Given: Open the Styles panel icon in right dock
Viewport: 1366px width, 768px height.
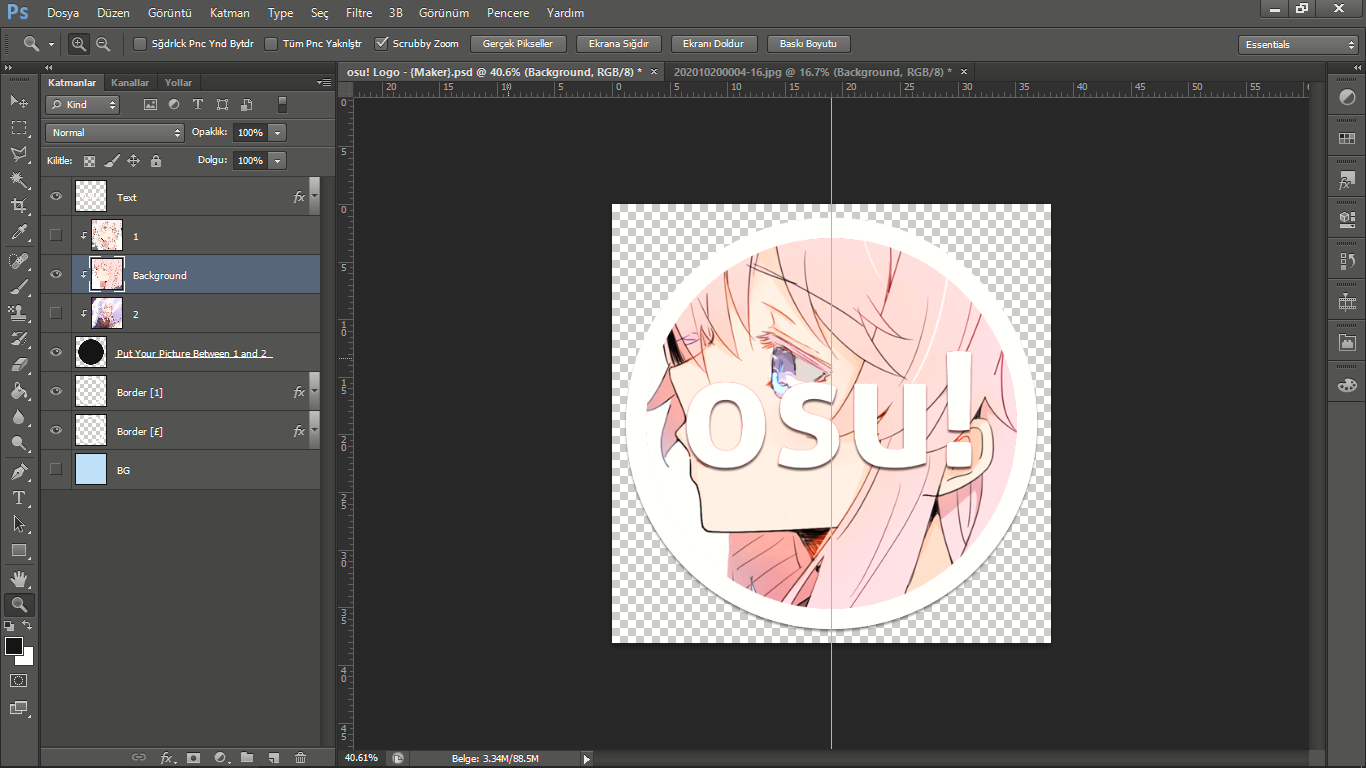Looking at the screenshot, I should [1346, 180].
